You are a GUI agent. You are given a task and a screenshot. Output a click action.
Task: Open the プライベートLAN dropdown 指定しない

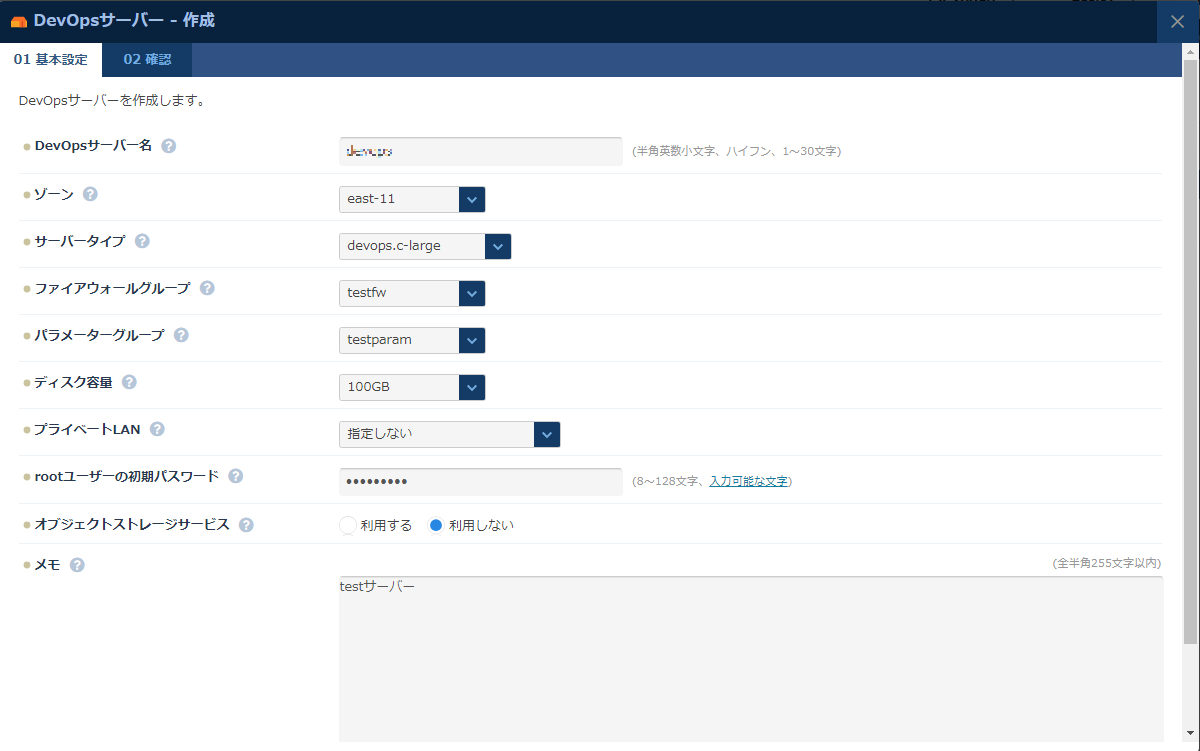pyautogui.click(x=449, y=434)
